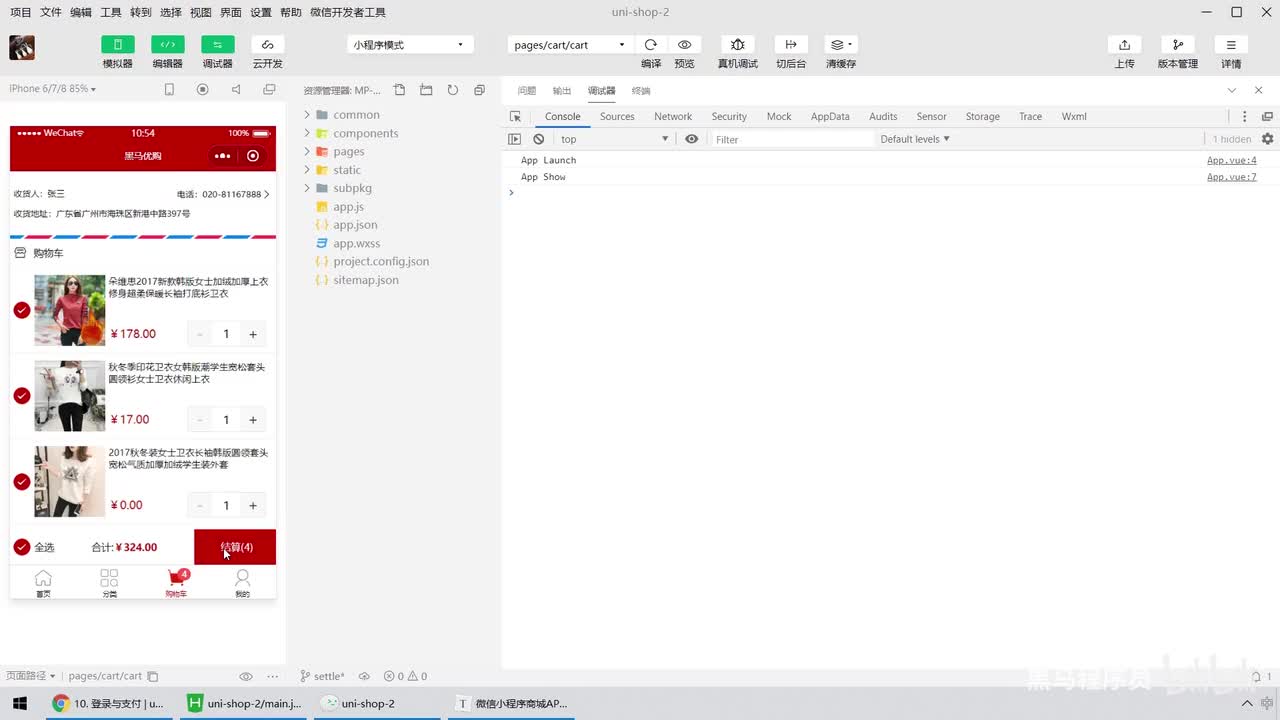Start real device debugging
Screen dimensions: 1280x720
click(x=738, y=45)
